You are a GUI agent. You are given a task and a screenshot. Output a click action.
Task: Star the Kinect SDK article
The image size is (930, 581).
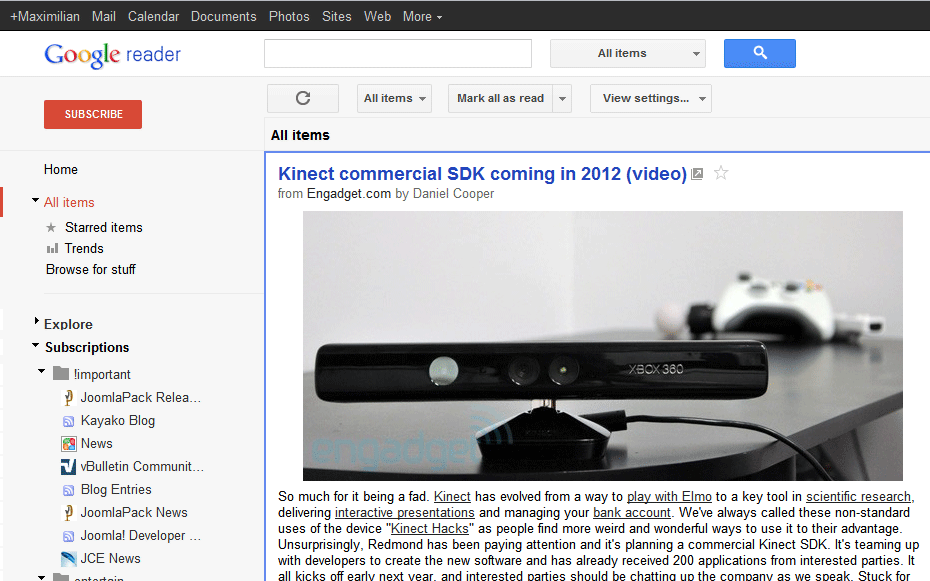click(721, 173)
